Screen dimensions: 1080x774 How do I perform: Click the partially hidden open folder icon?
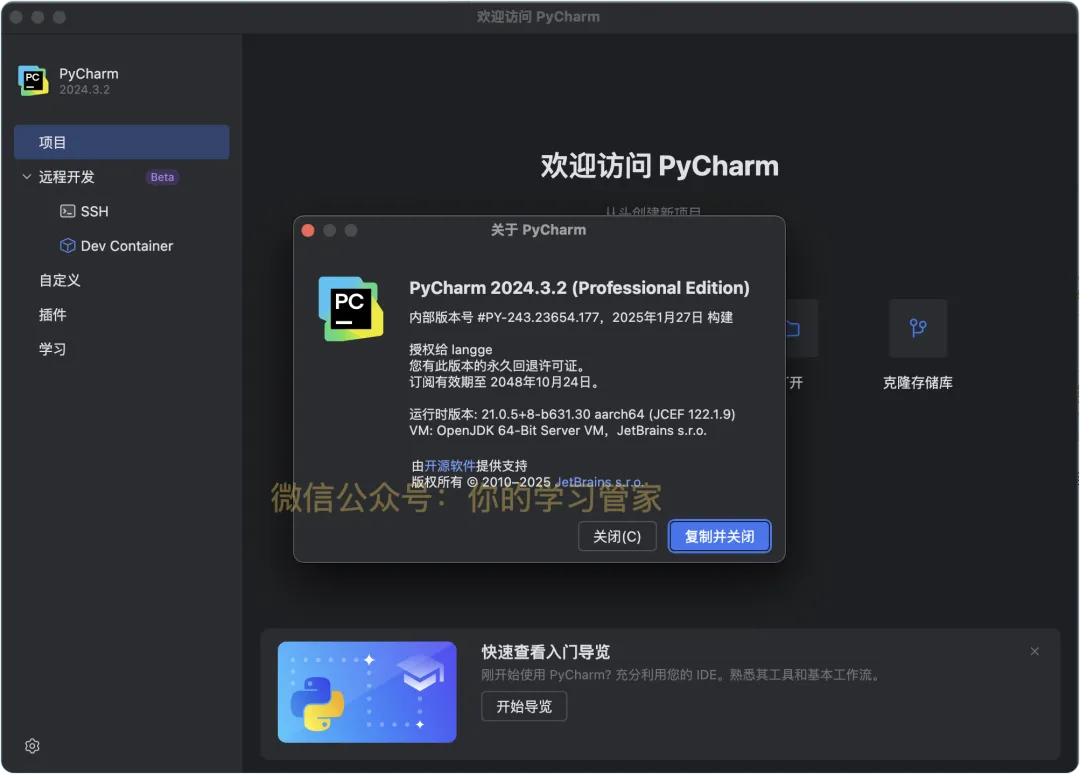click(x=793, y=328)
